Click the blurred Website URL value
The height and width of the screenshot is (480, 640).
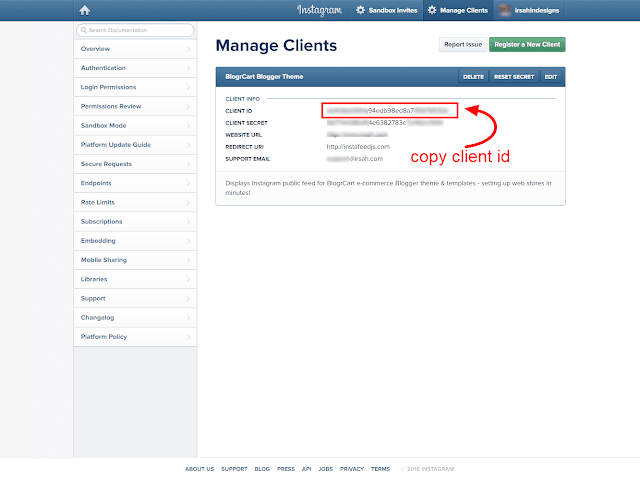coord(357,135)
